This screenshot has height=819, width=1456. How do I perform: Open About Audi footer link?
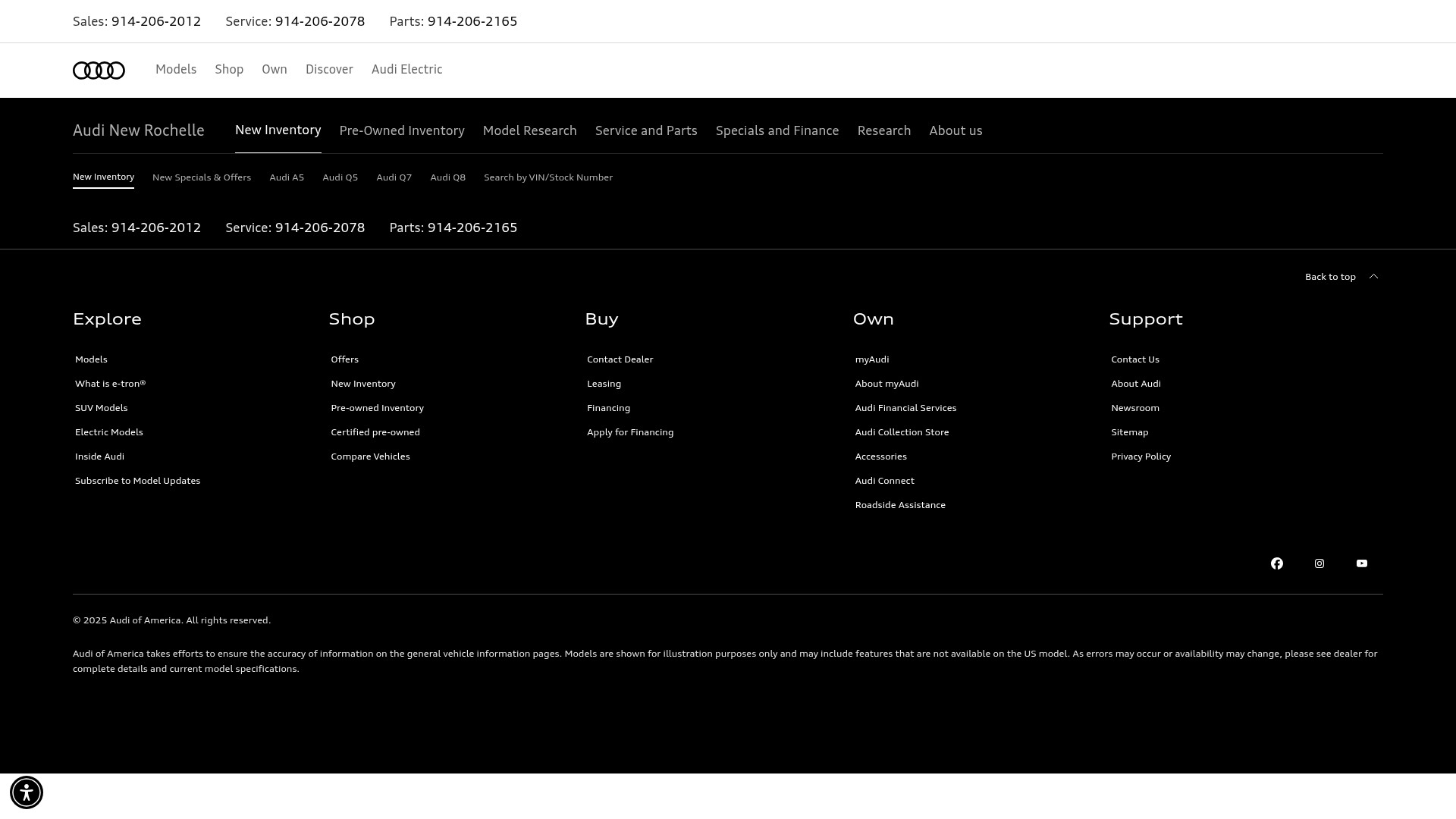coord(1135,384)
